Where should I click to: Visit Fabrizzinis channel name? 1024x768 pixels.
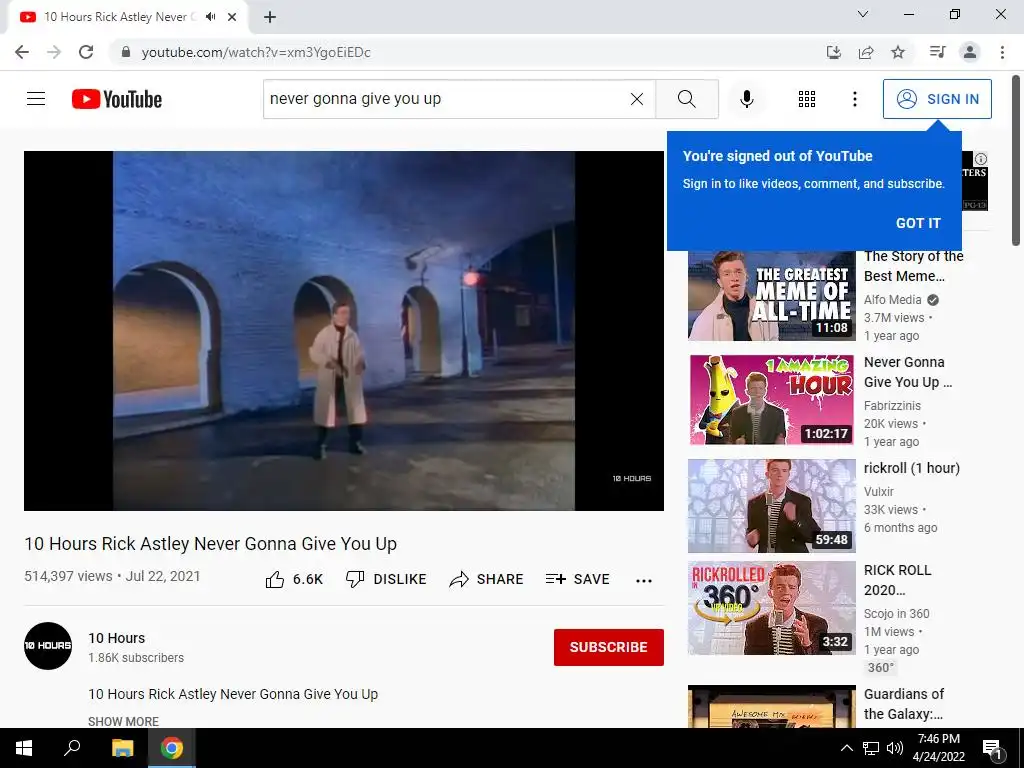tap(892, 406)
